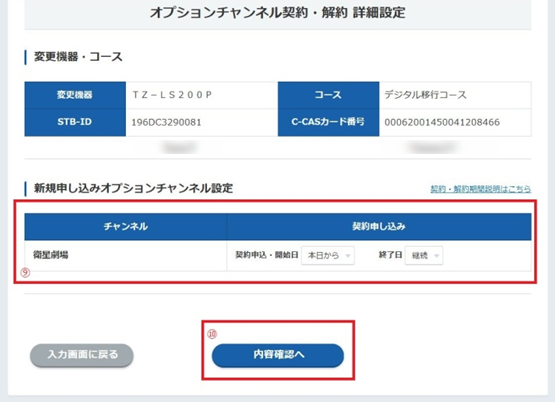Click the 変更機器 header cell
The height and width of the screenshot is (402, 555).
(75, 95)
